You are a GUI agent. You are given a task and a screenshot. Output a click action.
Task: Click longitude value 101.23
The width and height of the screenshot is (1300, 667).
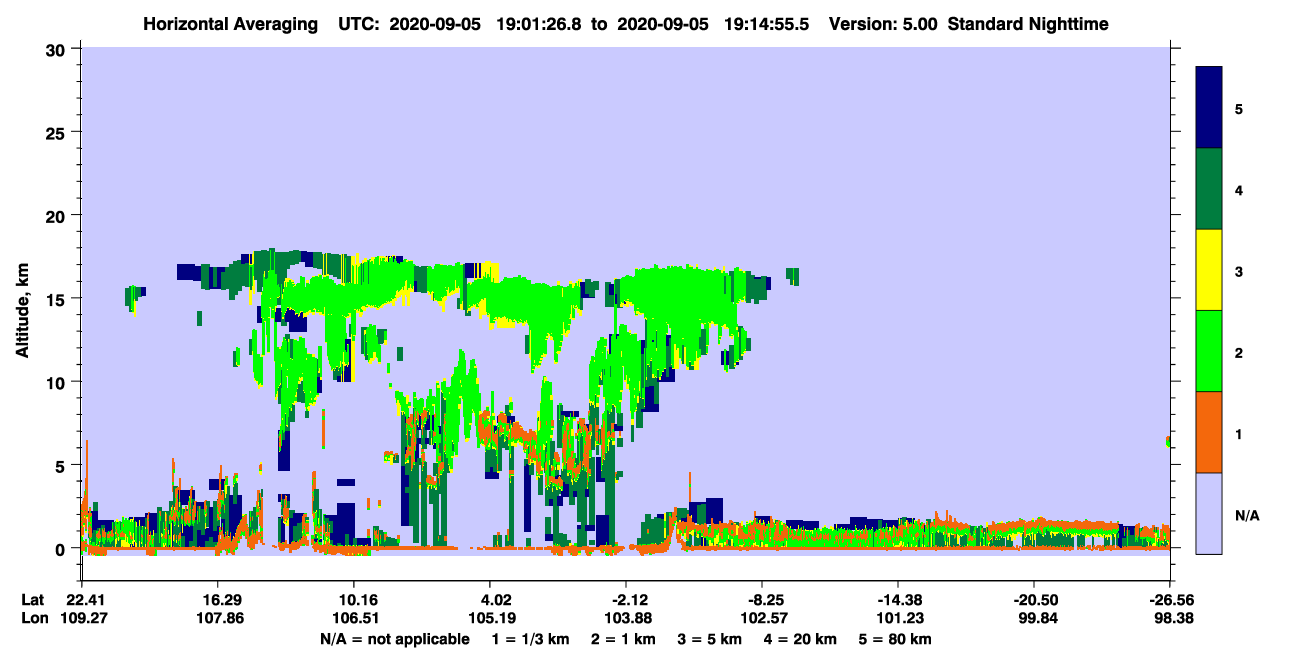tap(898, 618)
